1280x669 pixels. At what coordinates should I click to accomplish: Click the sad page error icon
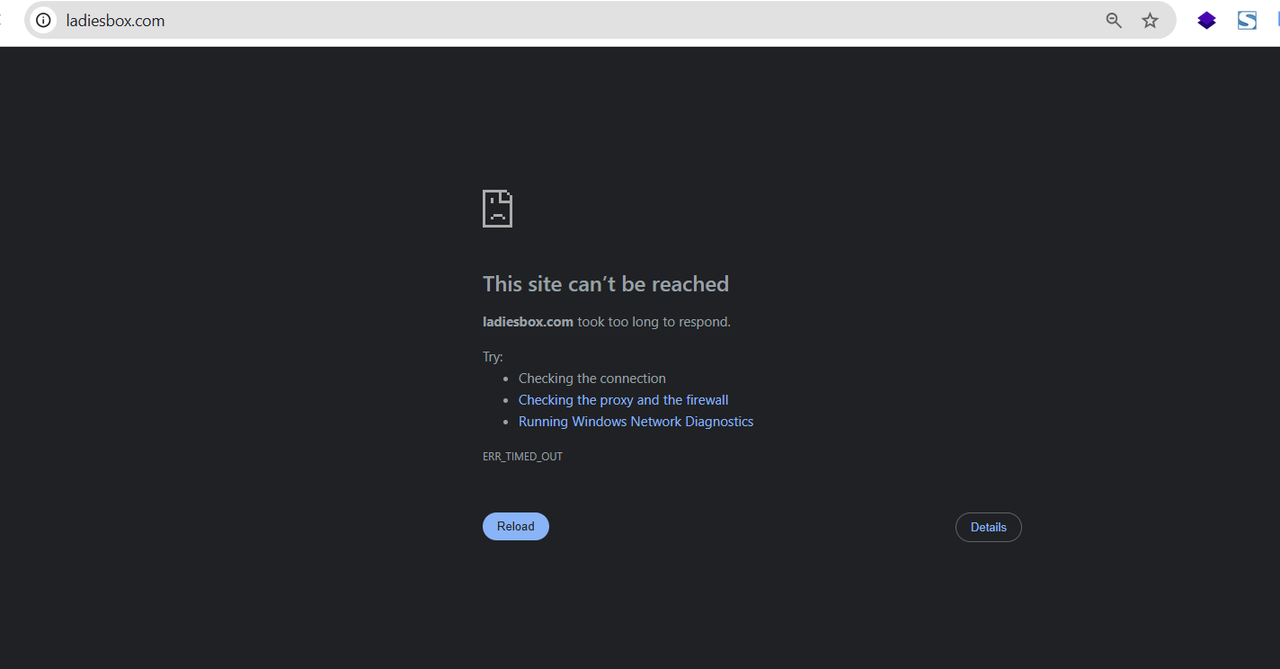pos(497,208)
